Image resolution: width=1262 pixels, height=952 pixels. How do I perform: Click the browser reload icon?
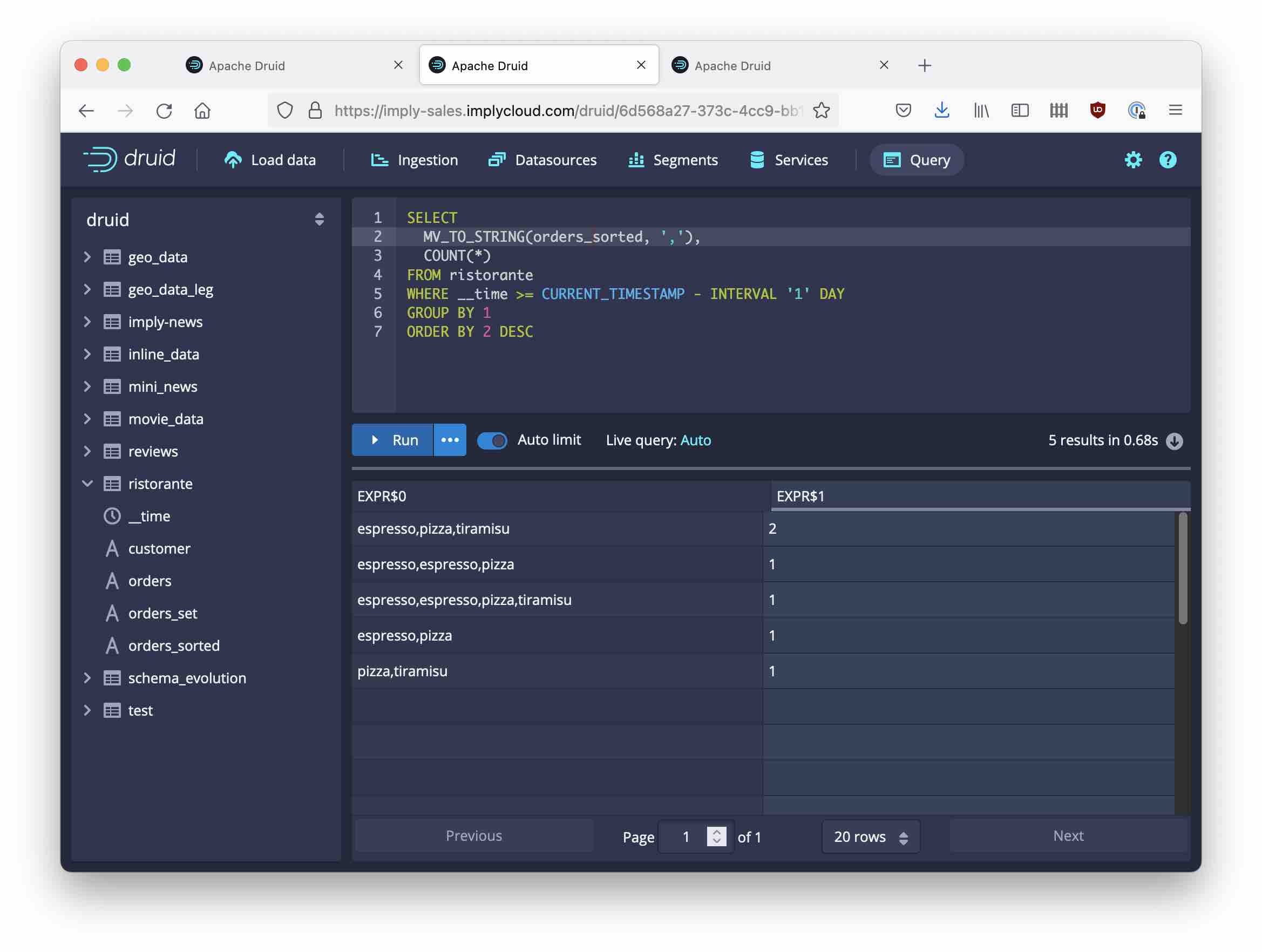(164, 111)
